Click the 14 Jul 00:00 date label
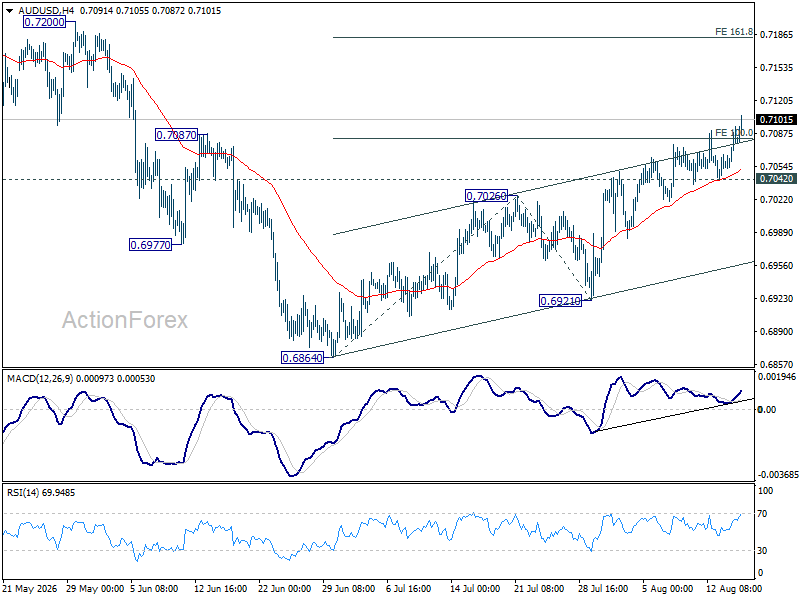The height and width of the screenshot is (600, 800). coord(476,589)
